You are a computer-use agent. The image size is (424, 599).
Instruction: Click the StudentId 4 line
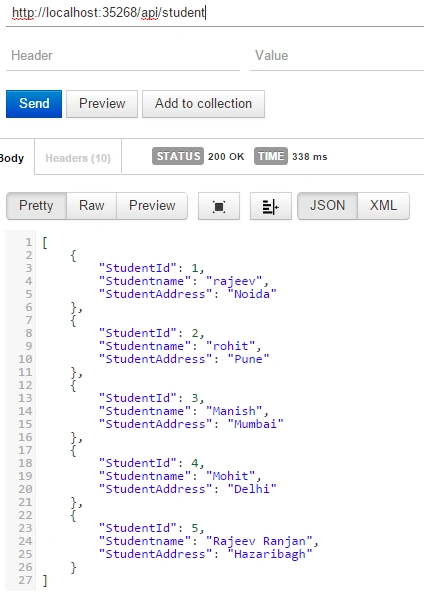pos(151,463)
